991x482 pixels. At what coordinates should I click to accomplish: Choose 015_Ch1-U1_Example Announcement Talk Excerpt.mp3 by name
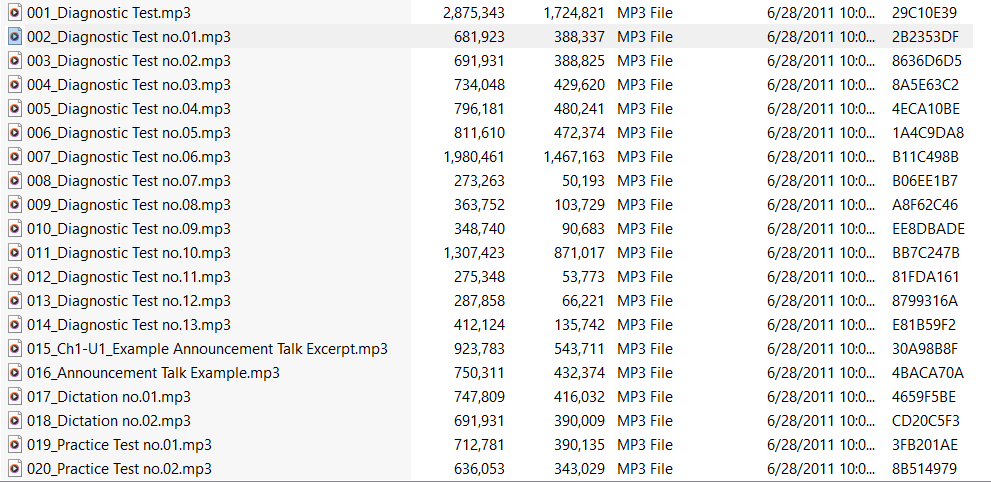pyautogui.click(x=207, y=349)
